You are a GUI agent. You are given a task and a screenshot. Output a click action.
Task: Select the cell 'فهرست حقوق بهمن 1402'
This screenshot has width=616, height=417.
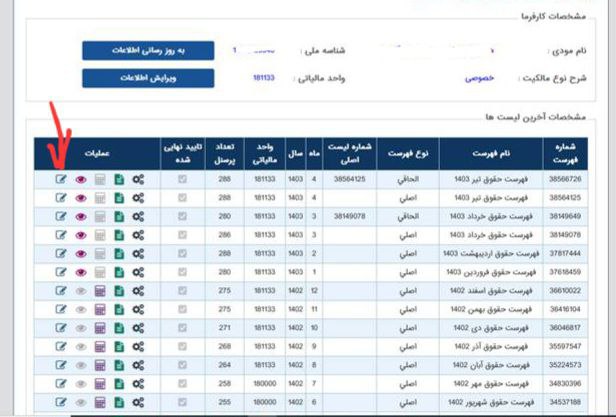click(x=491, y=309)
